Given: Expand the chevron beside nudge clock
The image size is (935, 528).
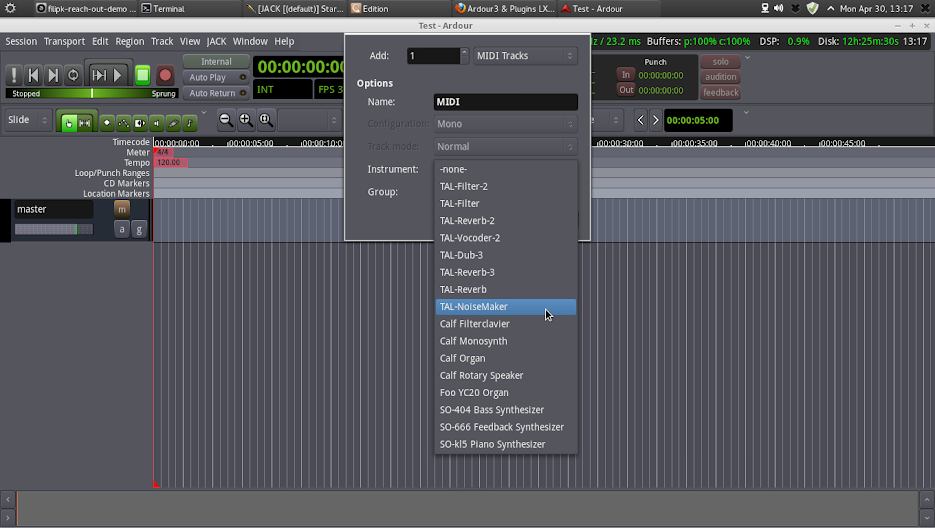Looking at the screenshot, I should [745, 112].
